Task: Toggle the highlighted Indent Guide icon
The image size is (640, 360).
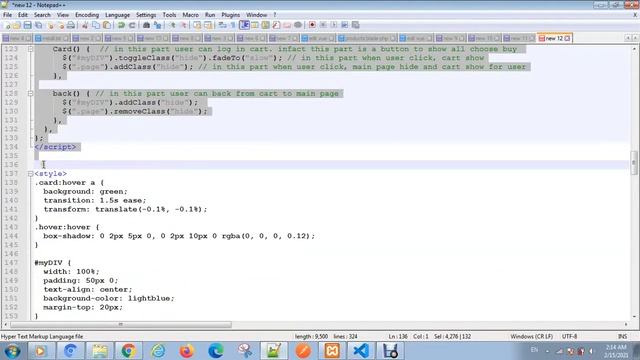Action: [244, 25]
